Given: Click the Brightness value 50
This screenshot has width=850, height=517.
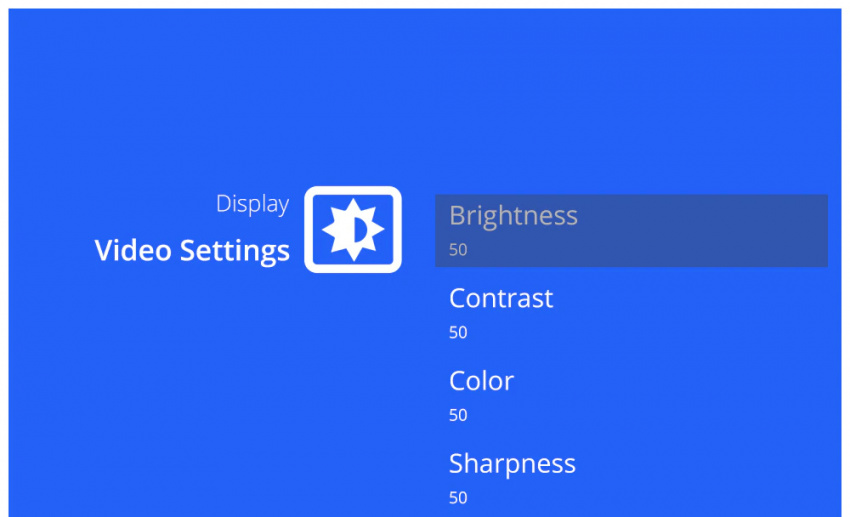Looking at the screenshot, I should point(458,250).
